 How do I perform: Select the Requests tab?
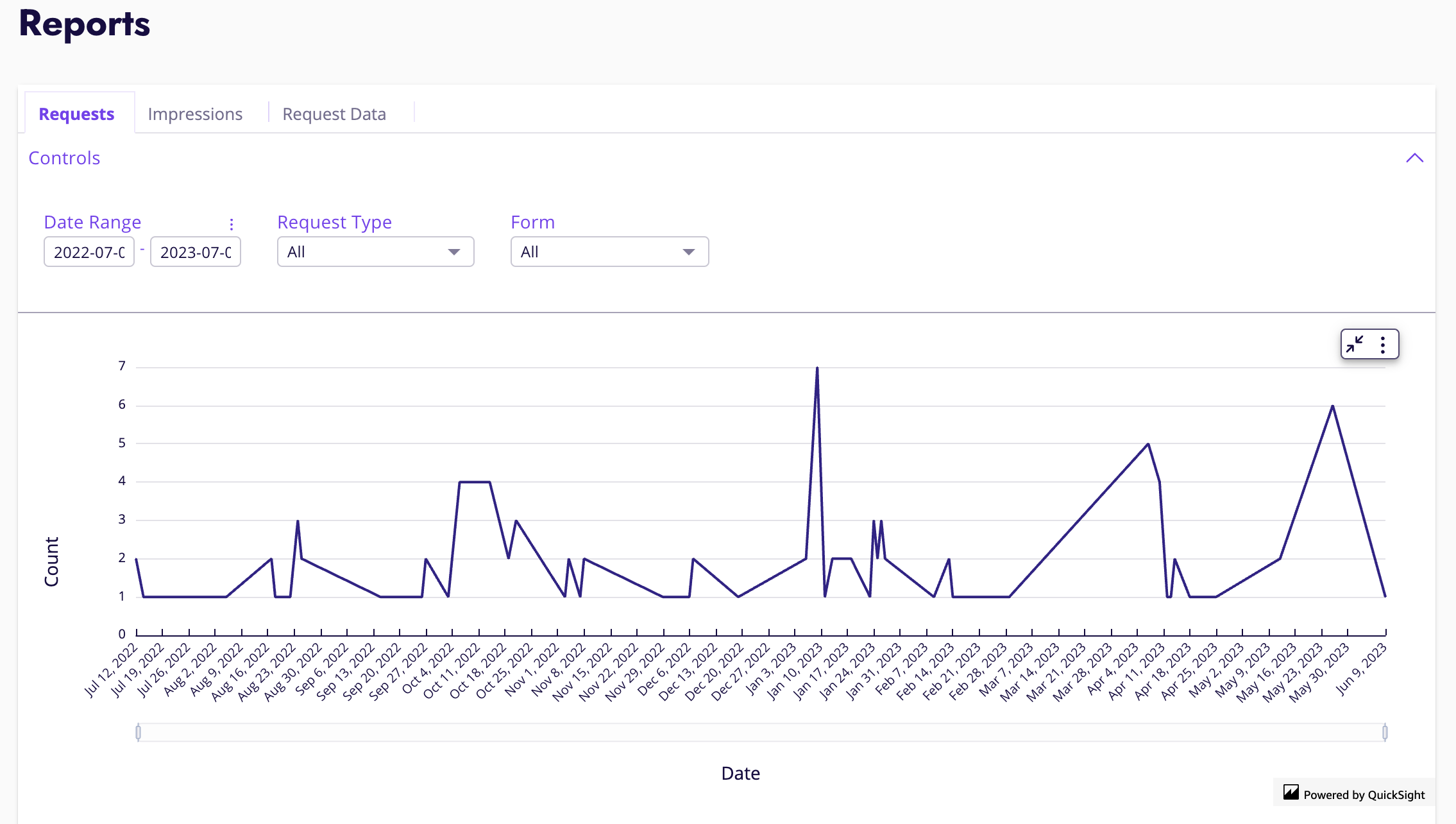(77, 114)
